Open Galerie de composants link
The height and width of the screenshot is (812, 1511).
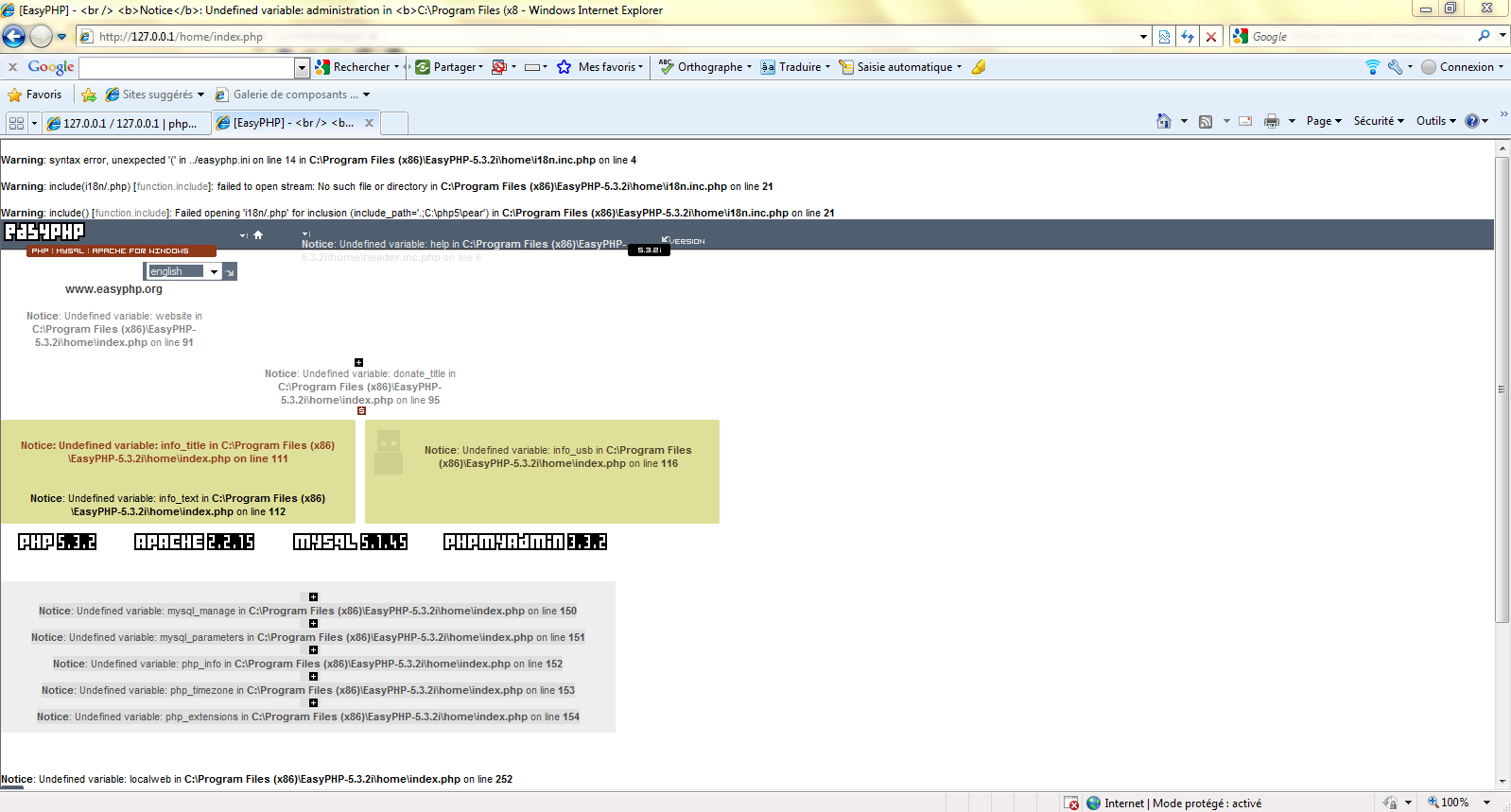(x=292, y=95)
